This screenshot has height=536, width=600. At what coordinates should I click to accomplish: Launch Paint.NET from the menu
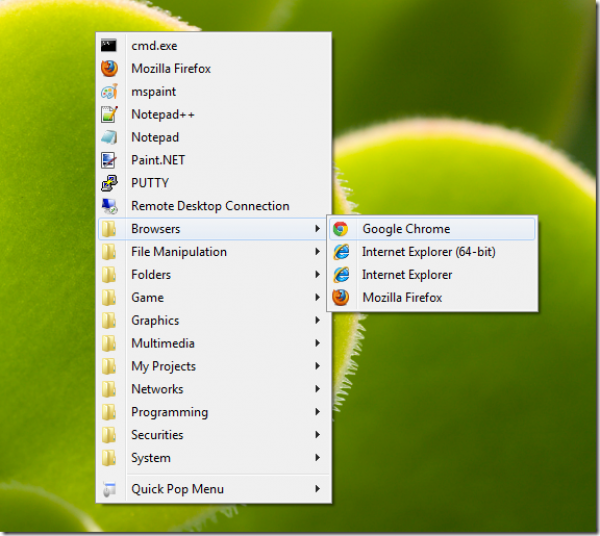coord(158,160)
